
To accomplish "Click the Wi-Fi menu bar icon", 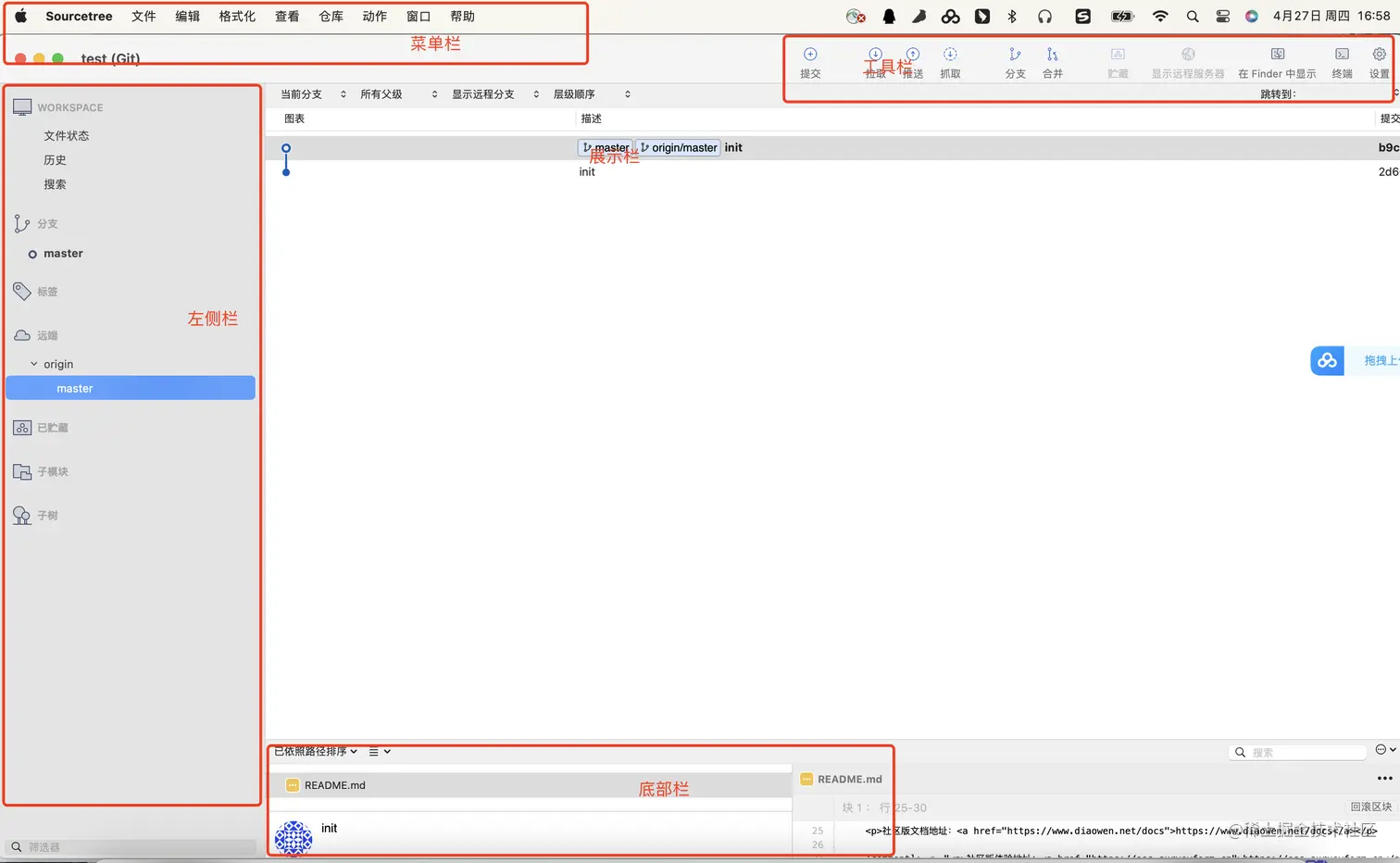I will click(1160, 17).
